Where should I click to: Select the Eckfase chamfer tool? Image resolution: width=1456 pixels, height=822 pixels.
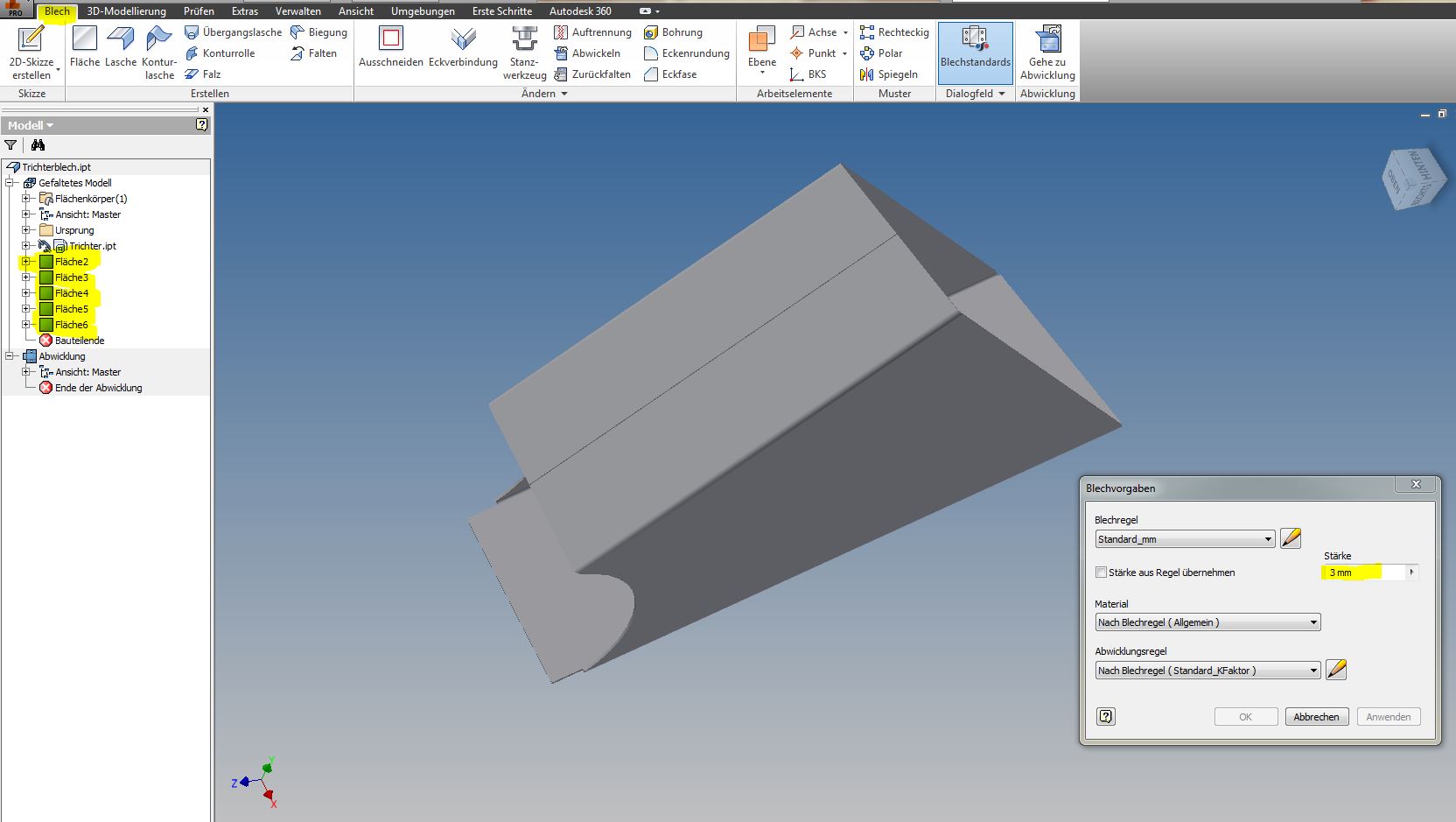670,74
